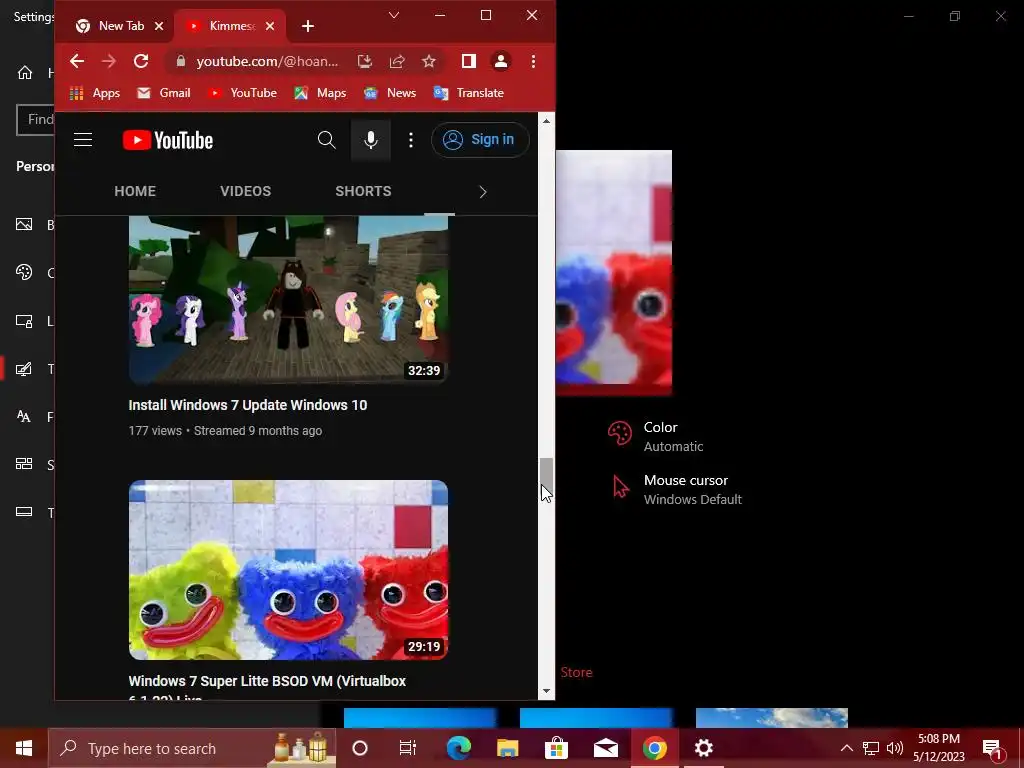This screenshot has height=768, width=1024.
Task: Open the Apps bookmark
Action: (x=95, y=93)
